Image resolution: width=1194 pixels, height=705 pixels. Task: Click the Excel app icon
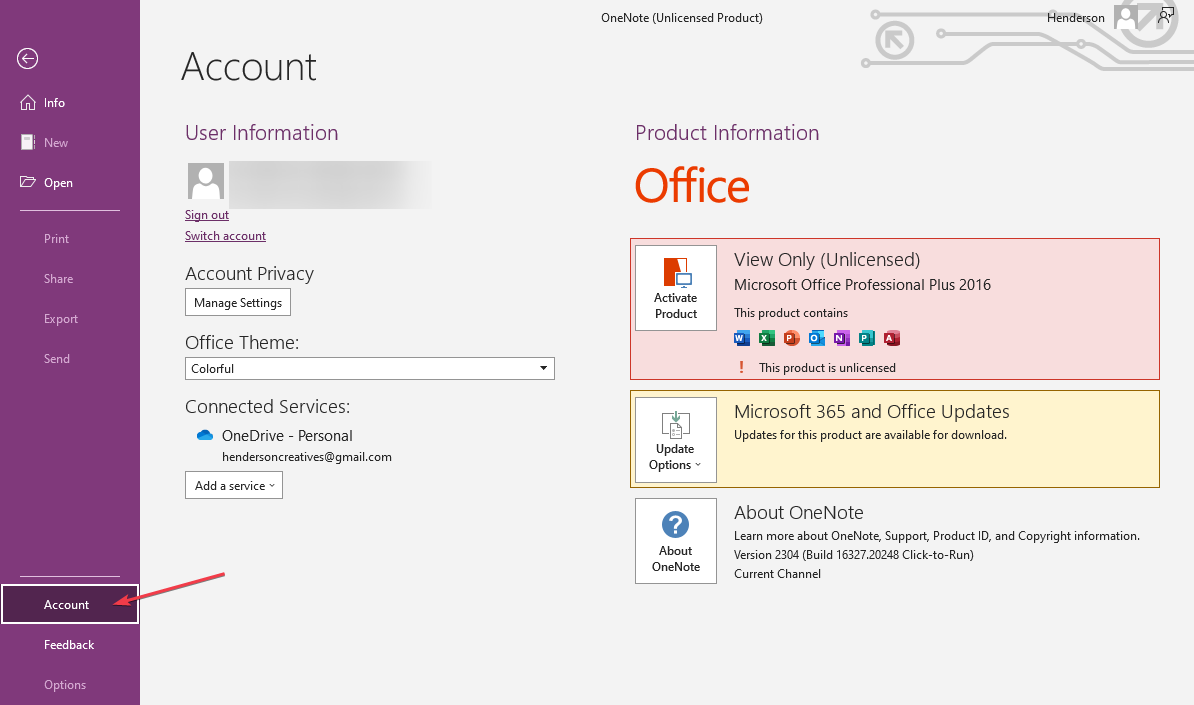[x=767, y=338]
